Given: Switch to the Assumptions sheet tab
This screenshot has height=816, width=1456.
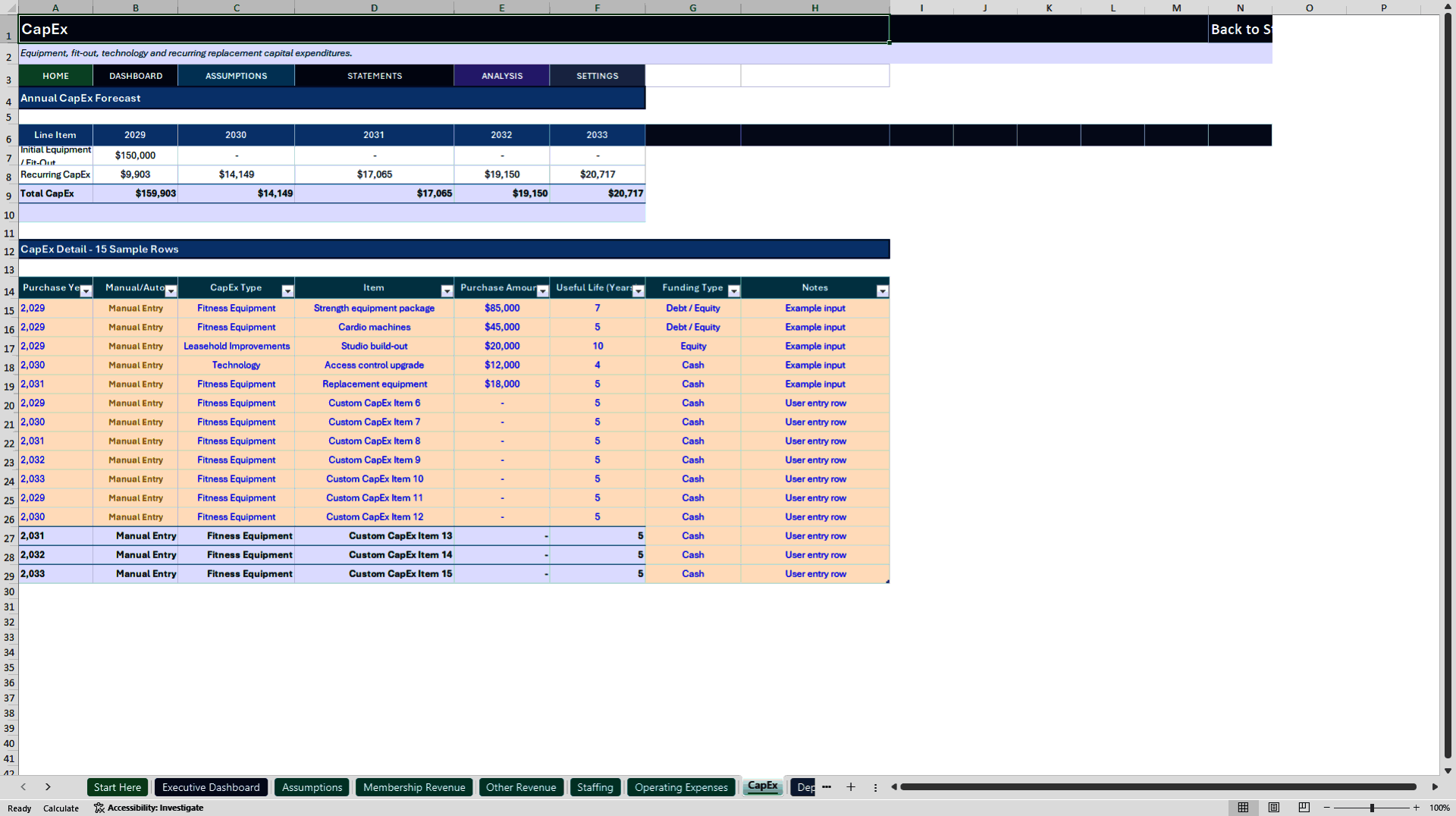Looking at the screenshot, I should 312,787.
